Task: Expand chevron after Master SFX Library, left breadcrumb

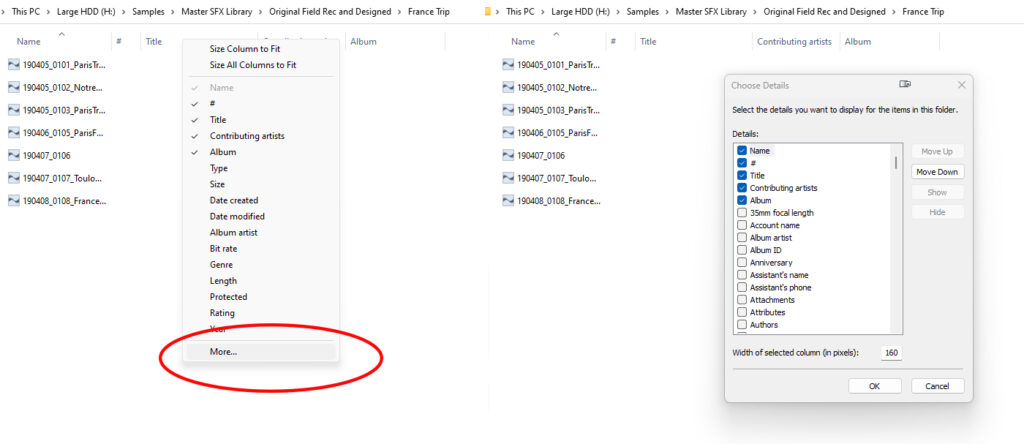Action: pyautogui.click(x=261, y=12)
